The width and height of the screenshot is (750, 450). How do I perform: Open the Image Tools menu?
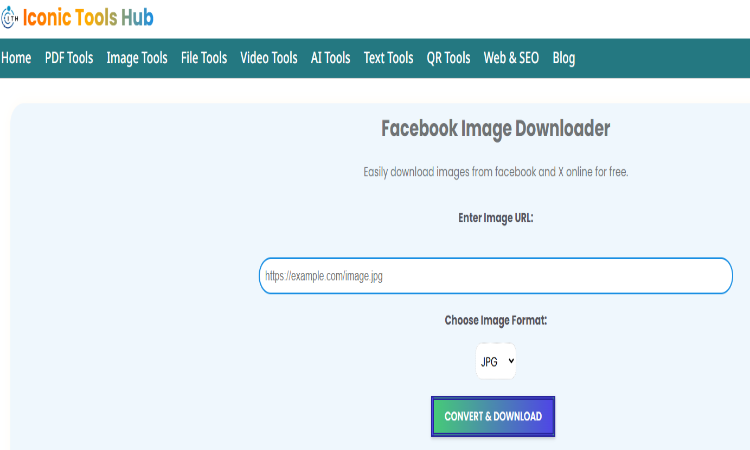coord(137,58)
